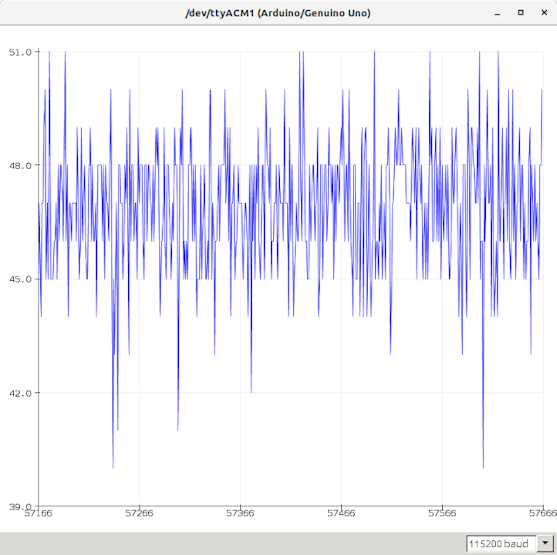Click the 57466 x-axis tick label

coord(341,513)
